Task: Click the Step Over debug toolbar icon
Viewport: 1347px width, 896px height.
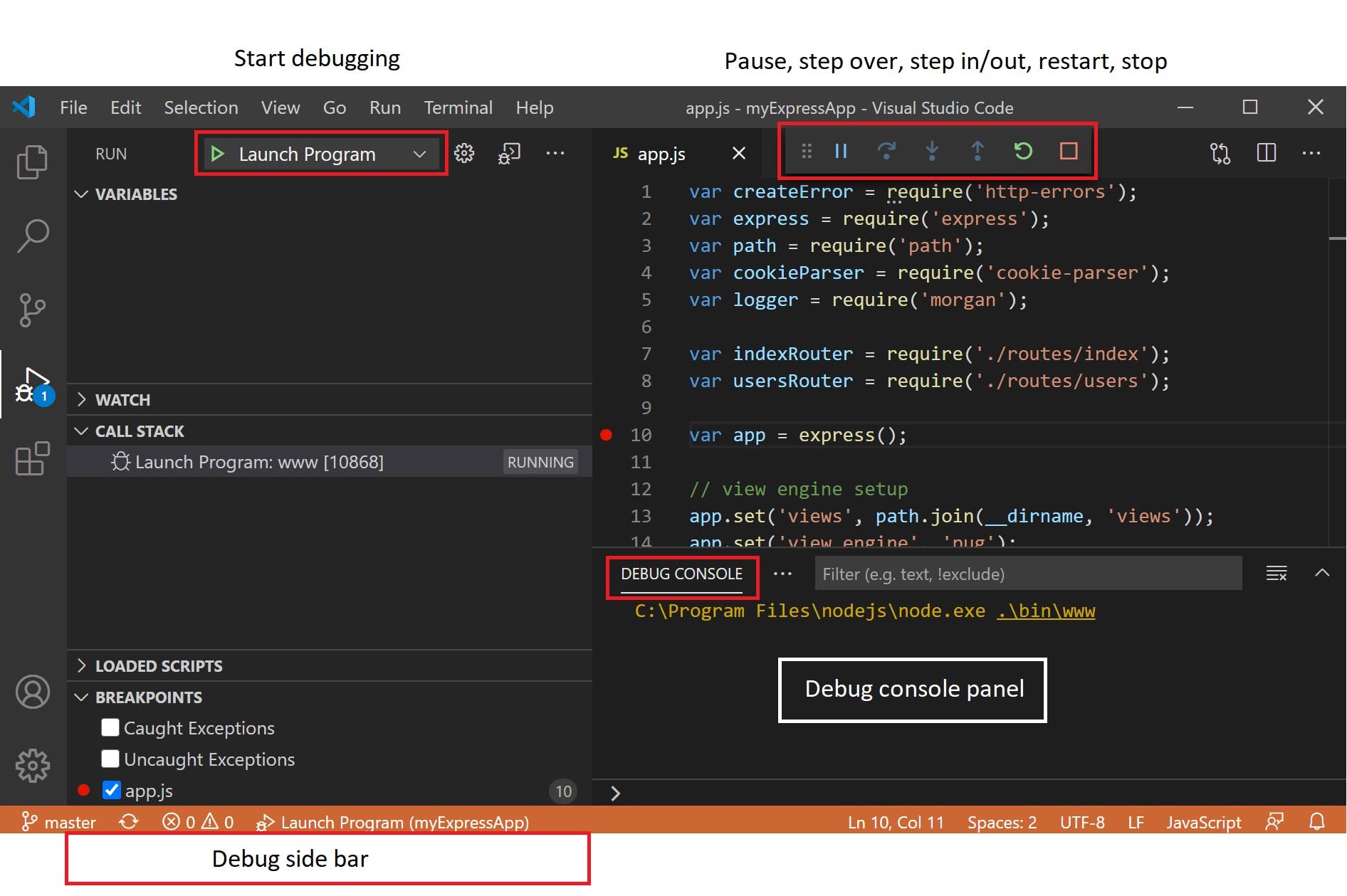Action: 886,151
